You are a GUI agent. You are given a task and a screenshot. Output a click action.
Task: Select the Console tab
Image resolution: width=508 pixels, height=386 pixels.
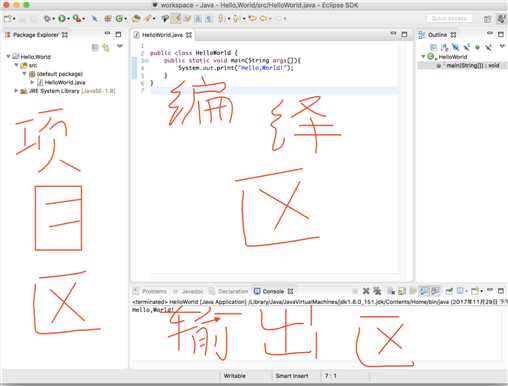273,291
